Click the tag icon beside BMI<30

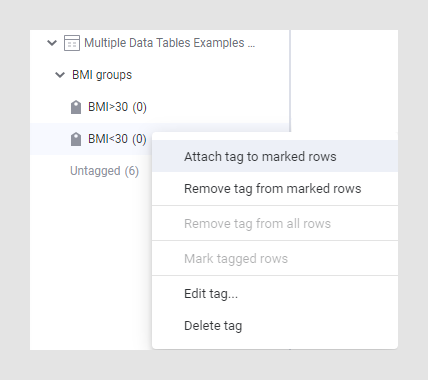76,139
